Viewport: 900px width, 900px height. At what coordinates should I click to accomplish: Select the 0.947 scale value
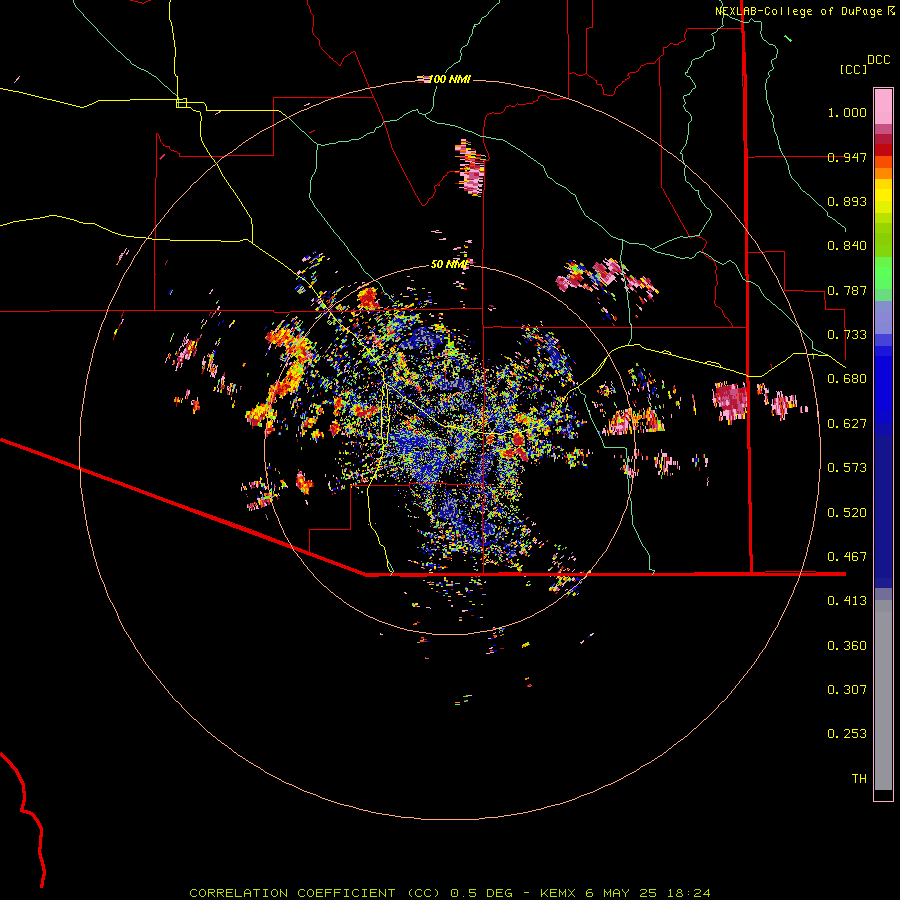tap(847, 157)
